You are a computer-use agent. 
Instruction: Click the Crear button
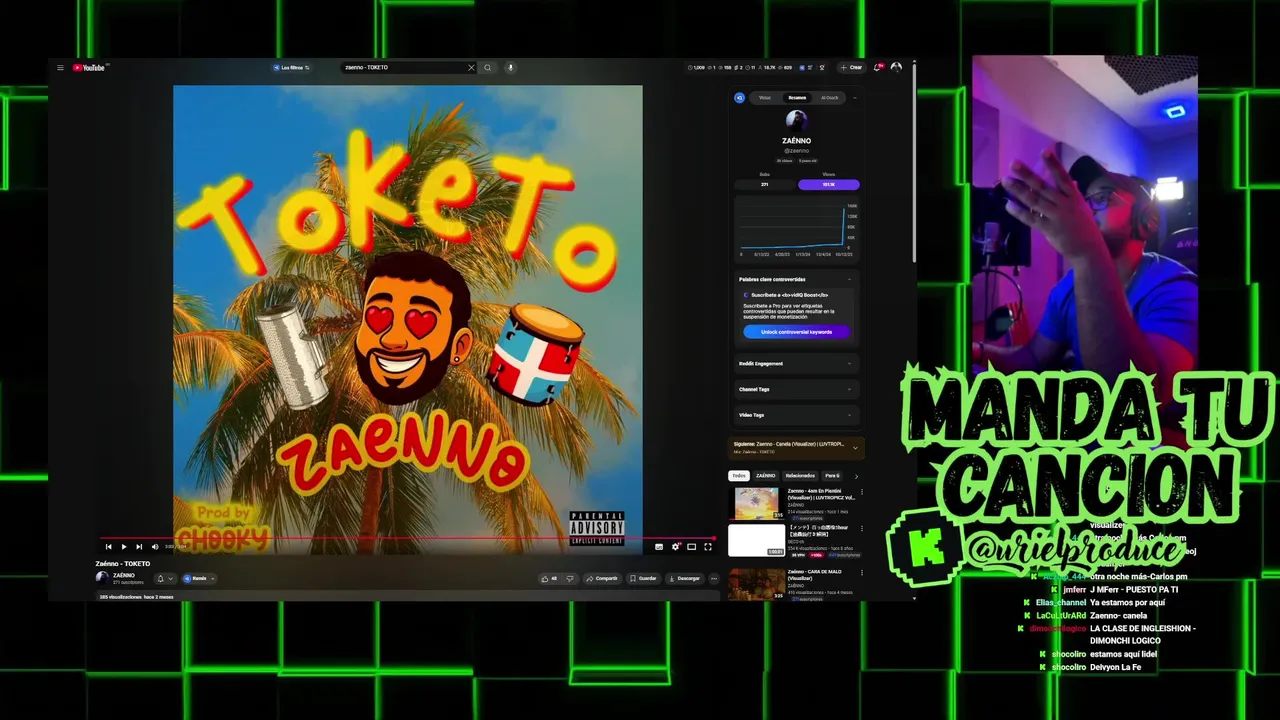click(x=852, y=68)
